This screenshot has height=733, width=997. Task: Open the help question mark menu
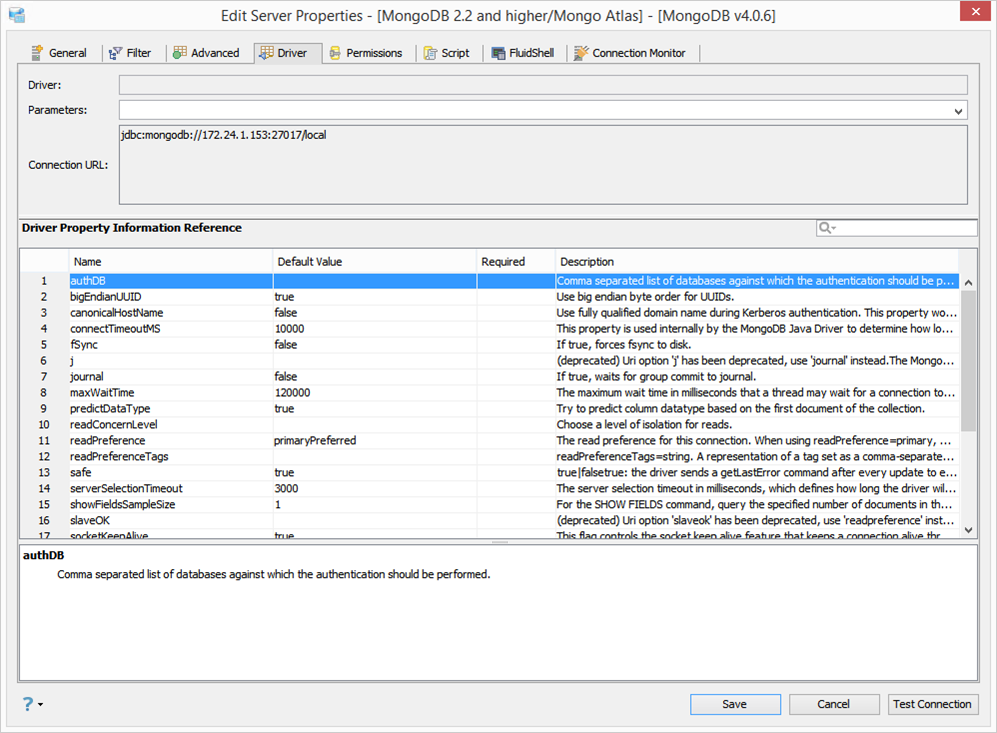(32, 704)
